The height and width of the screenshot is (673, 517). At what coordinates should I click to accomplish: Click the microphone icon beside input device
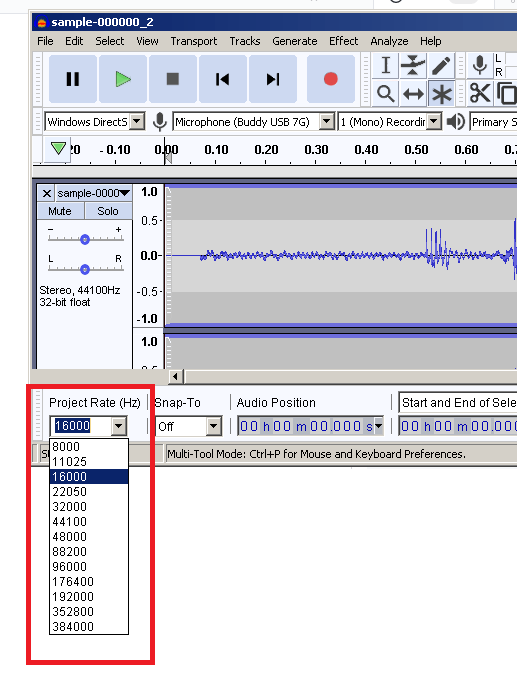(160, 122)
